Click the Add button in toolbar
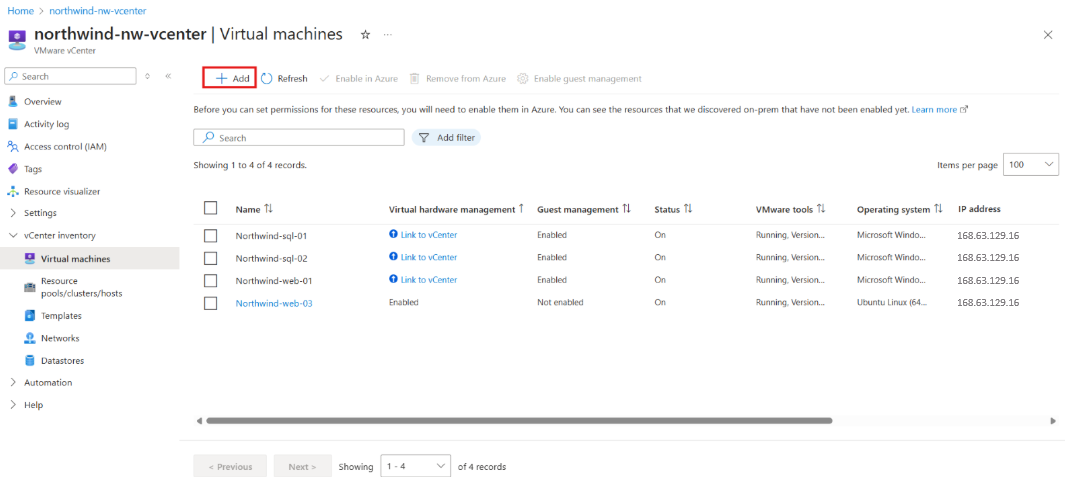The width and height of the screenshot is (1065, 477). [x=232, y=78]
